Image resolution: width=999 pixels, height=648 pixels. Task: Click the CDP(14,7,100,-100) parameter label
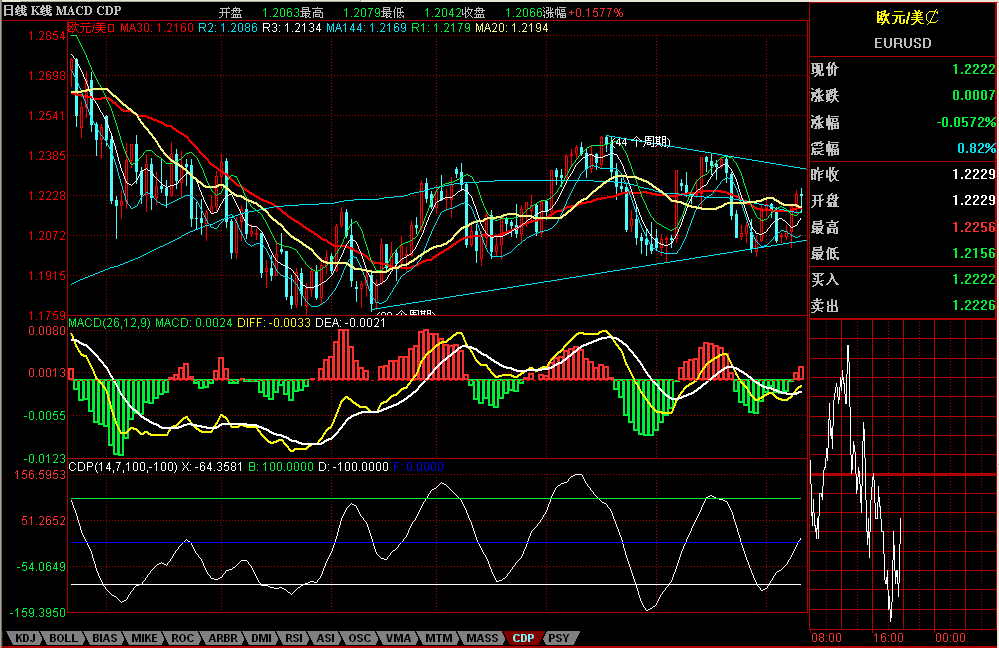pos(121,466)
